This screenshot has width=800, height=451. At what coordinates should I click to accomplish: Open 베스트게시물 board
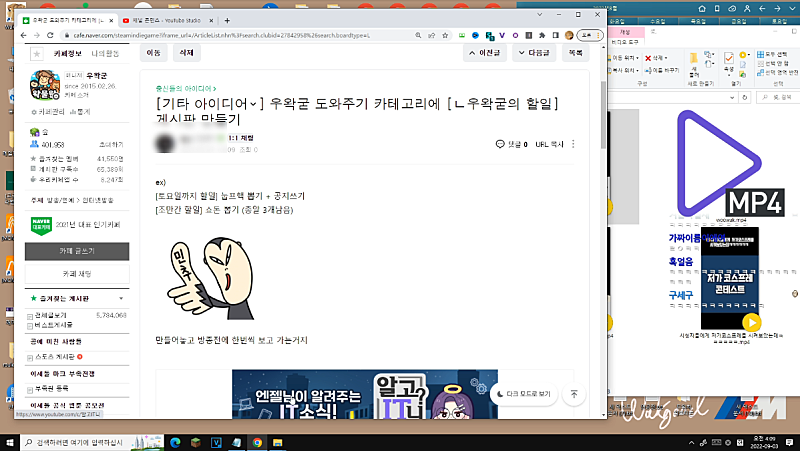(54, 324)
